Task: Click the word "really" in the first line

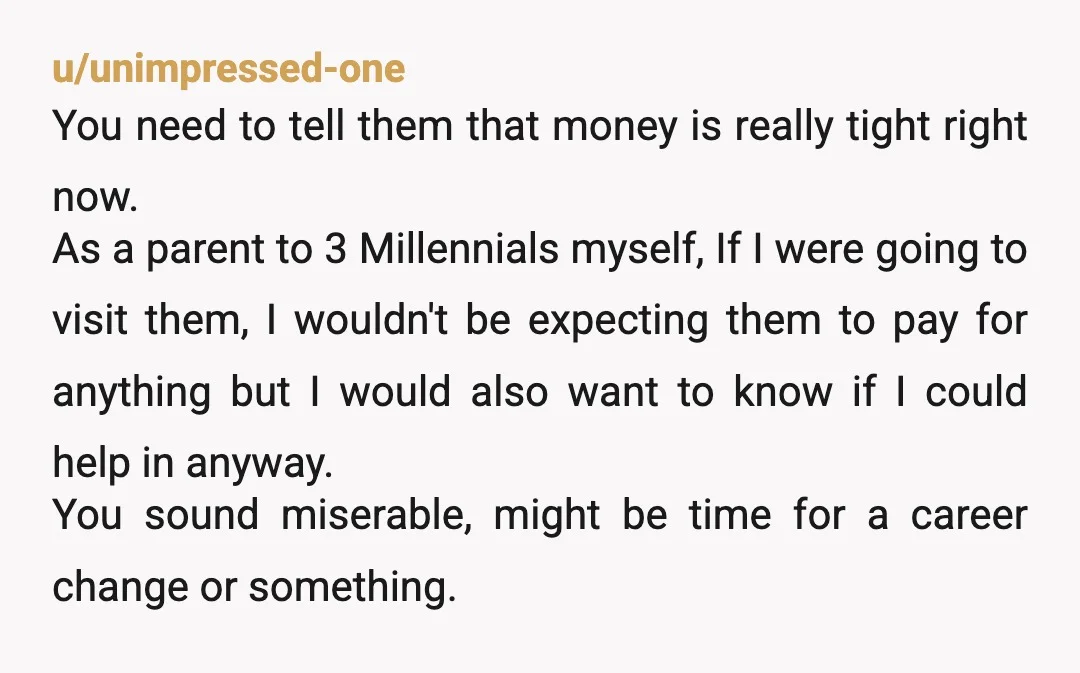Action: tap(784, 127)
